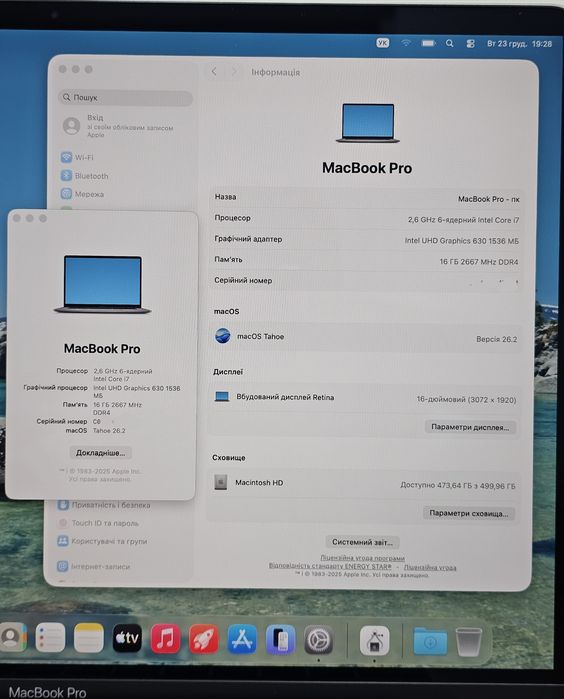This screenshot has height=699, width=564.
Task: Click the Параметри дисплея... button
Action: [470, 427]
